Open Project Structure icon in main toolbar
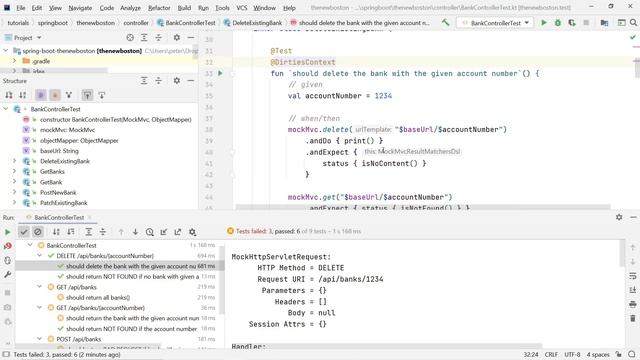Image resolution: width=640 pixels, height=360 pixels. (604, 23)
